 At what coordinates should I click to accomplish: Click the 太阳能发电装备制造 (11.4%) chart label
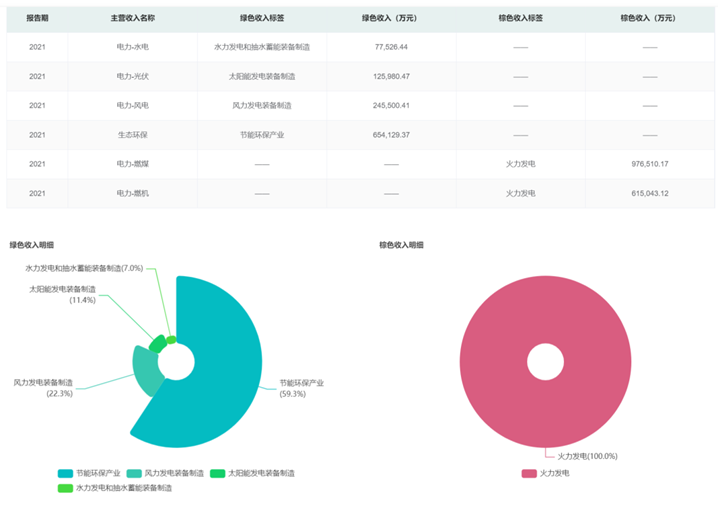tap(63, 294)
